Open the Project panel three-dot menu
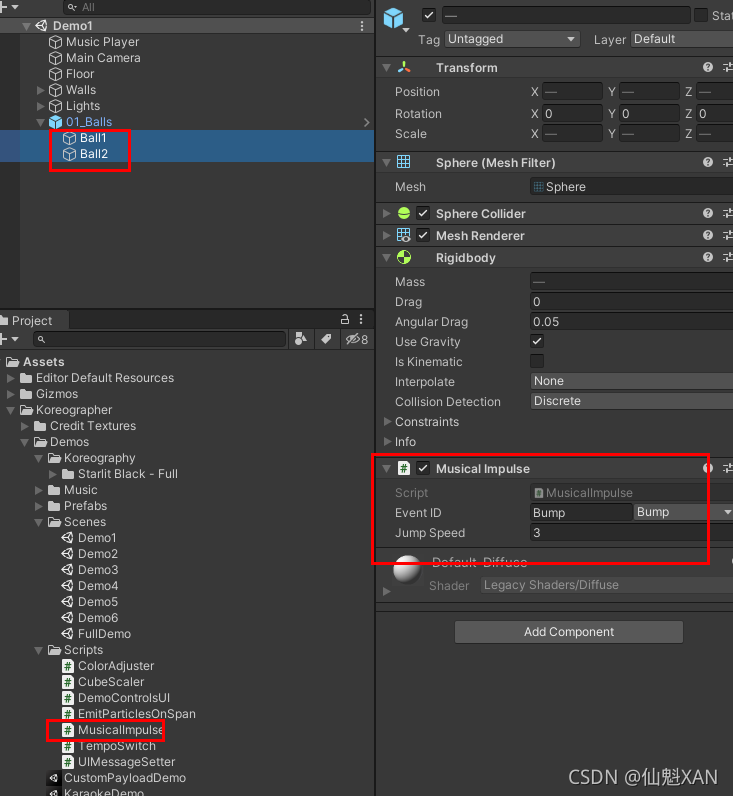733x796 pixels. (361, 319)
